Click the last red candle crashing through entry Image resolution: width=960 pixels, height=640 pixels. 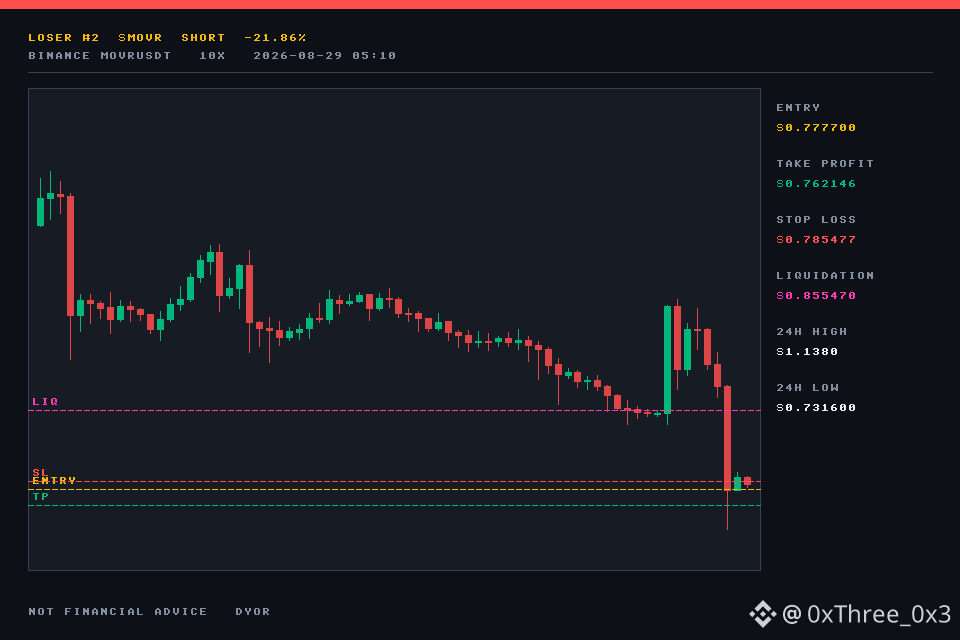pos(727,438)
